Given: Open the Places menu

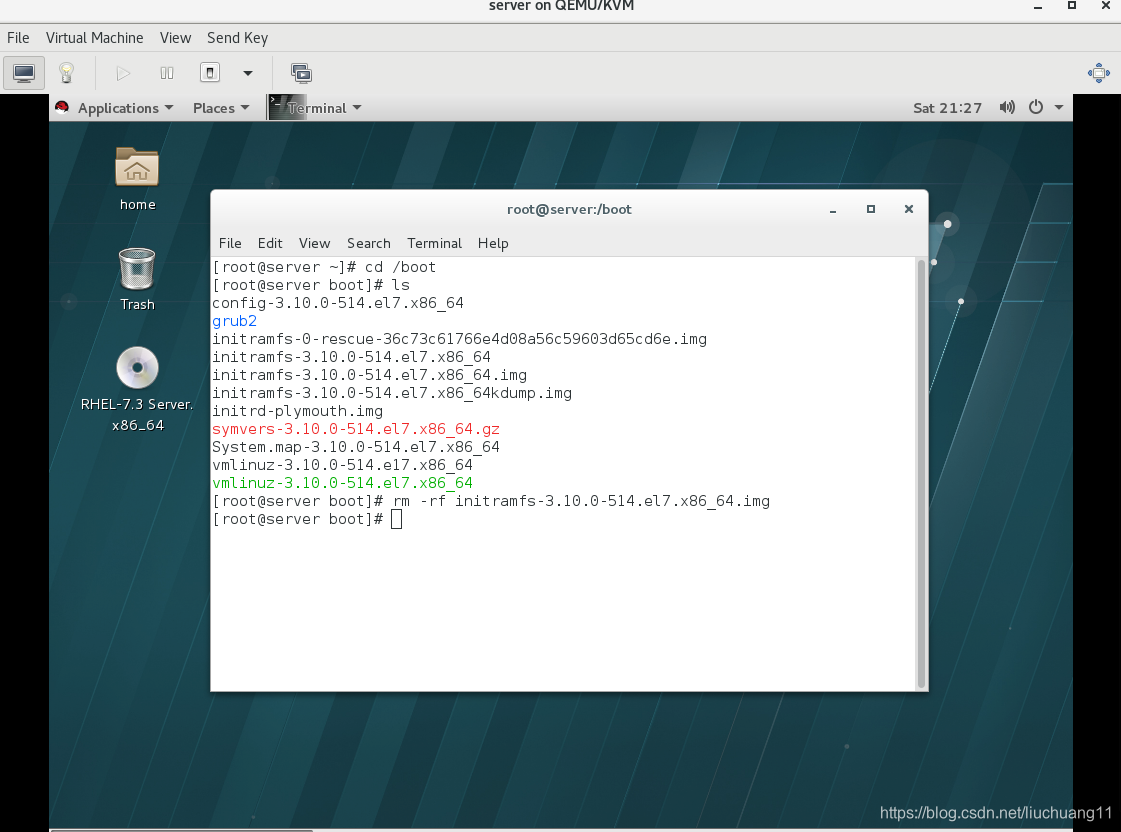Looking at the screenshot, I should 221,108.
